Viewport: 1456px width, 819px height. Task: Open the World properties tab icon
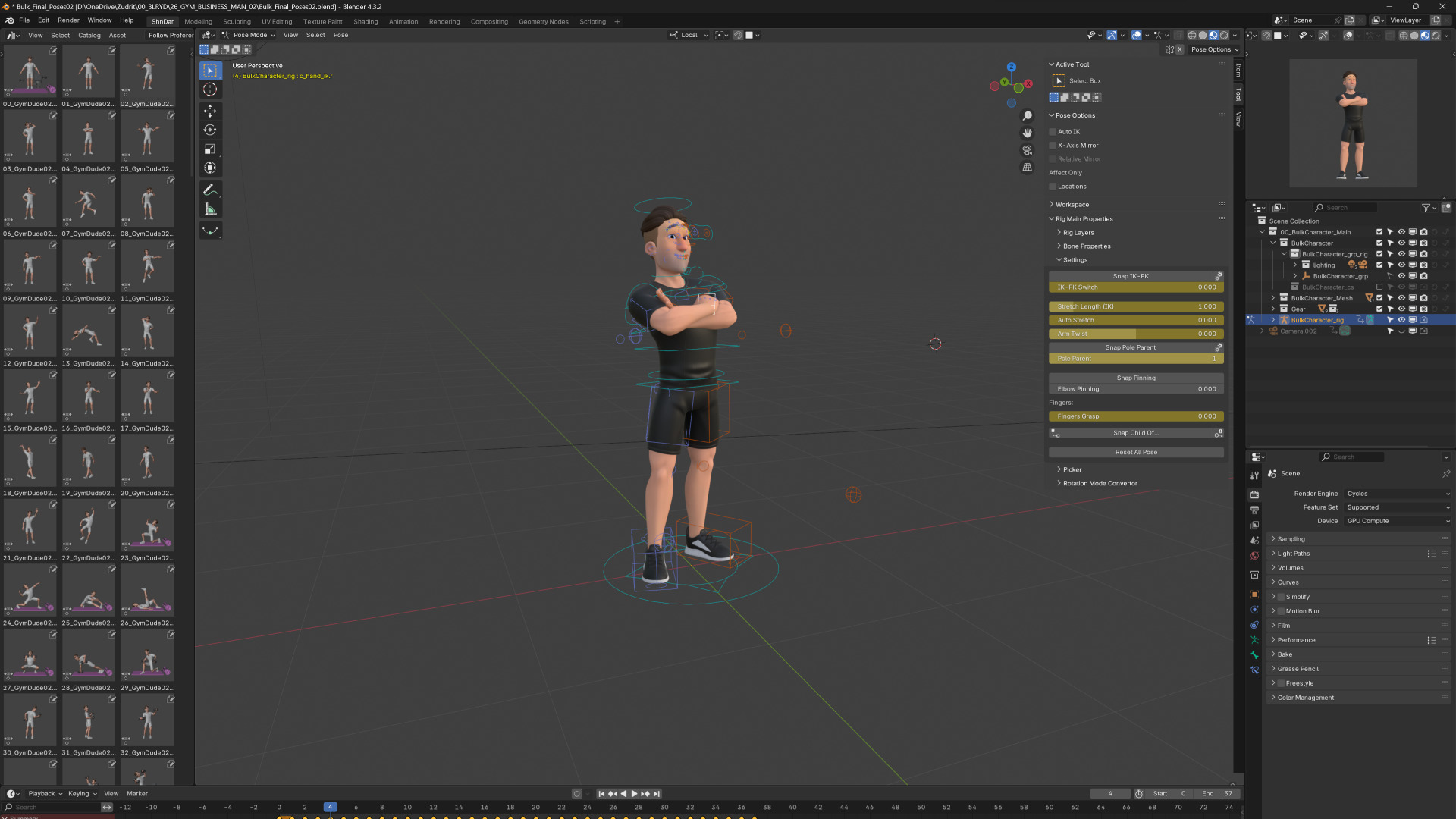[x=1254, y=556]
